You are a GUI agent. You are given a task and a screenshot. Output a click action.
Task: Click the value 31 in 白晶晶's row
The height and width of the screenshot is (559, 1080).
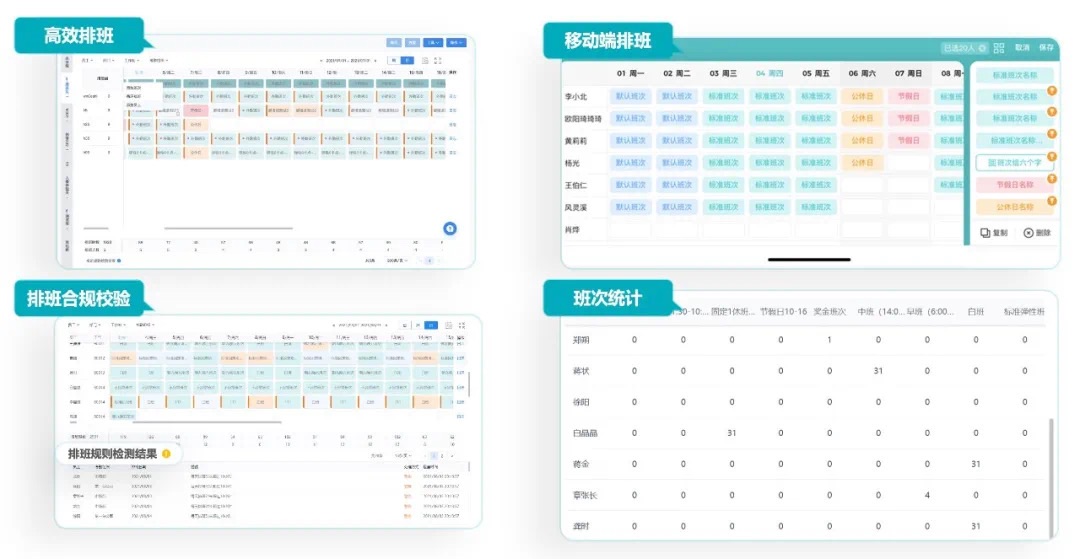click(x=731, y=433)
